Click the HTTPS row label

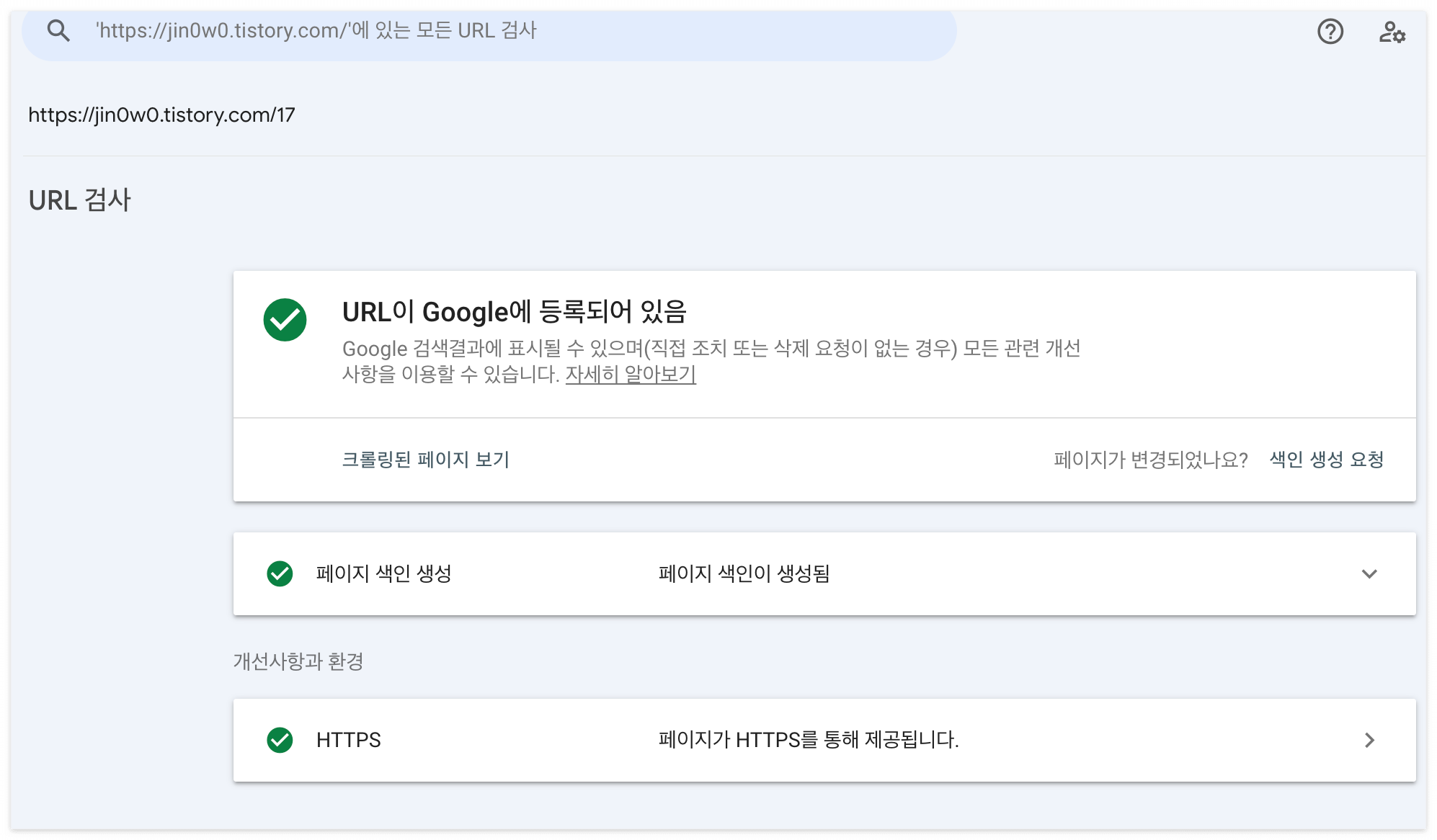pyautogui.click(x=349, y=740)
